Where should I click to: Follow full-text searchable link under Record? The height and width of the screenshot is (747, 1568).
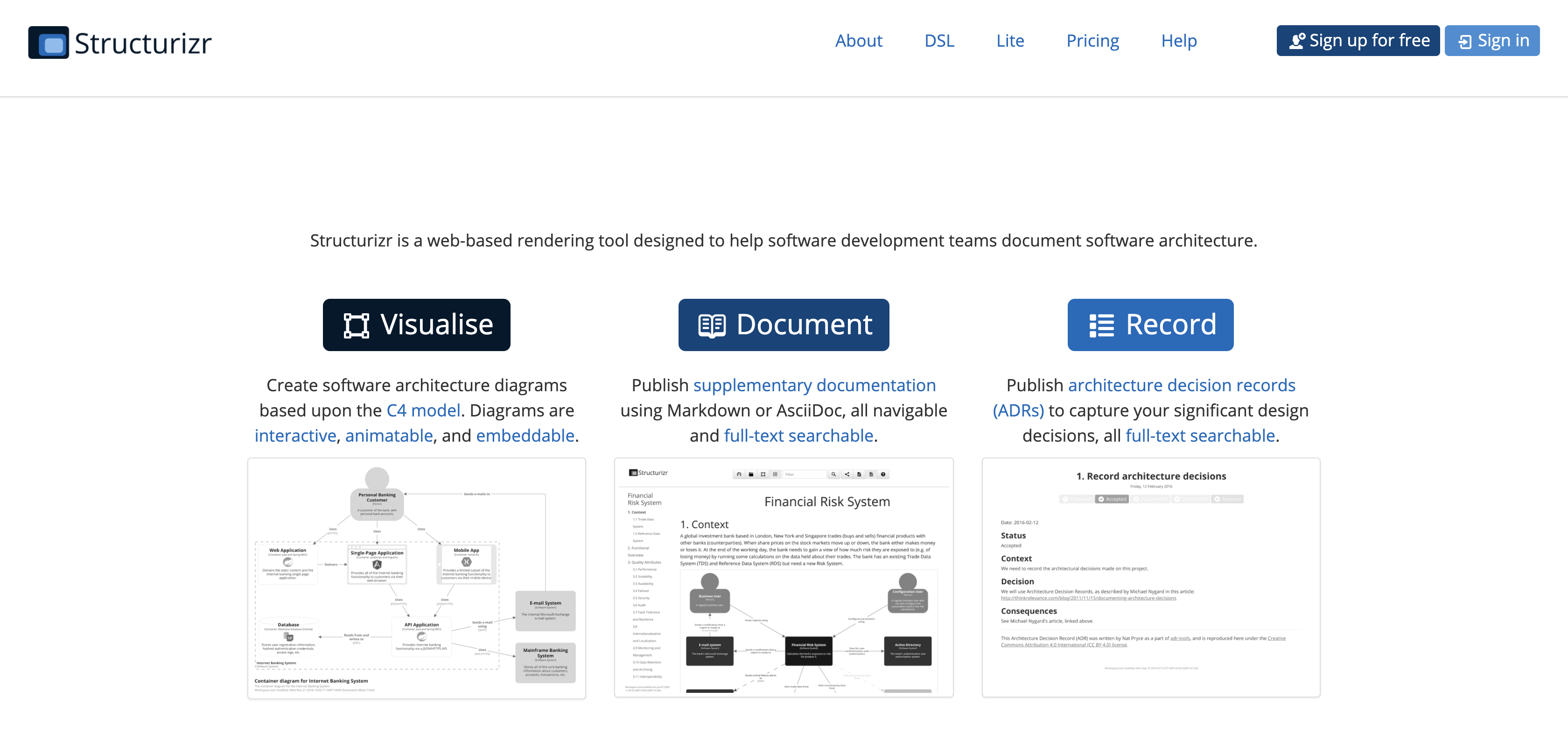click(1200, 435)
